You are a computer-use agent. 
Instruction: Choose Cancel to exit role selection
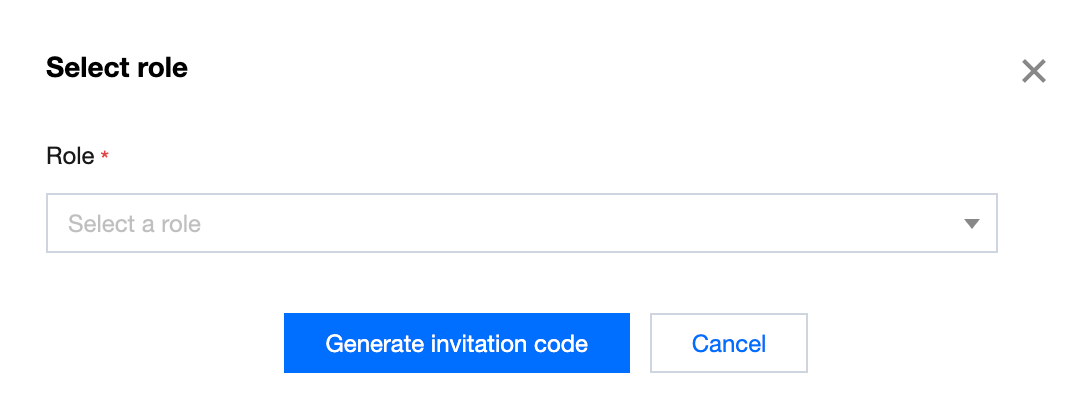pos(728,343)
